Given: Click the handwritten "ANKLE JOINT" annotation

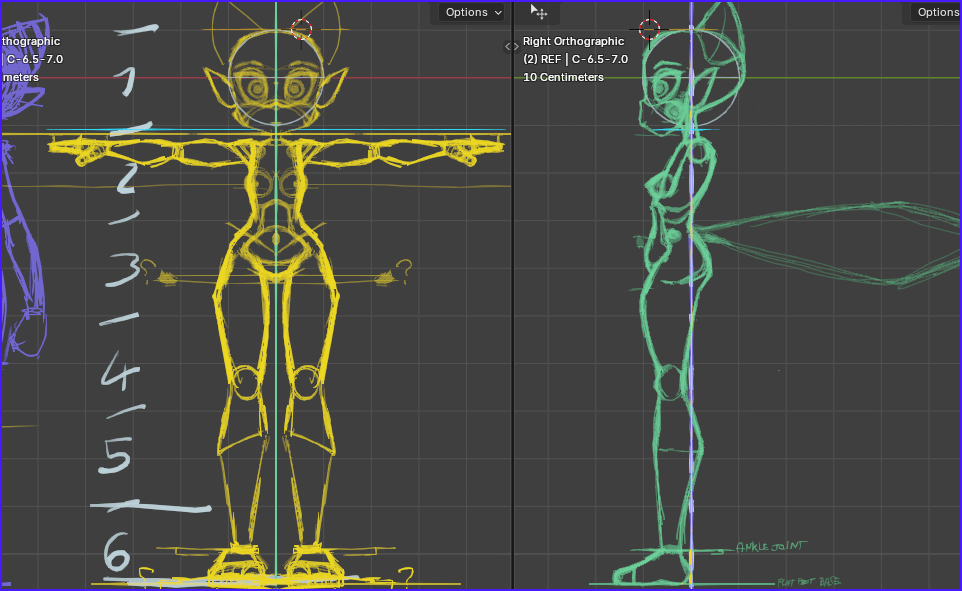Looking at the screenshot, I should click(x=772, y=546).
